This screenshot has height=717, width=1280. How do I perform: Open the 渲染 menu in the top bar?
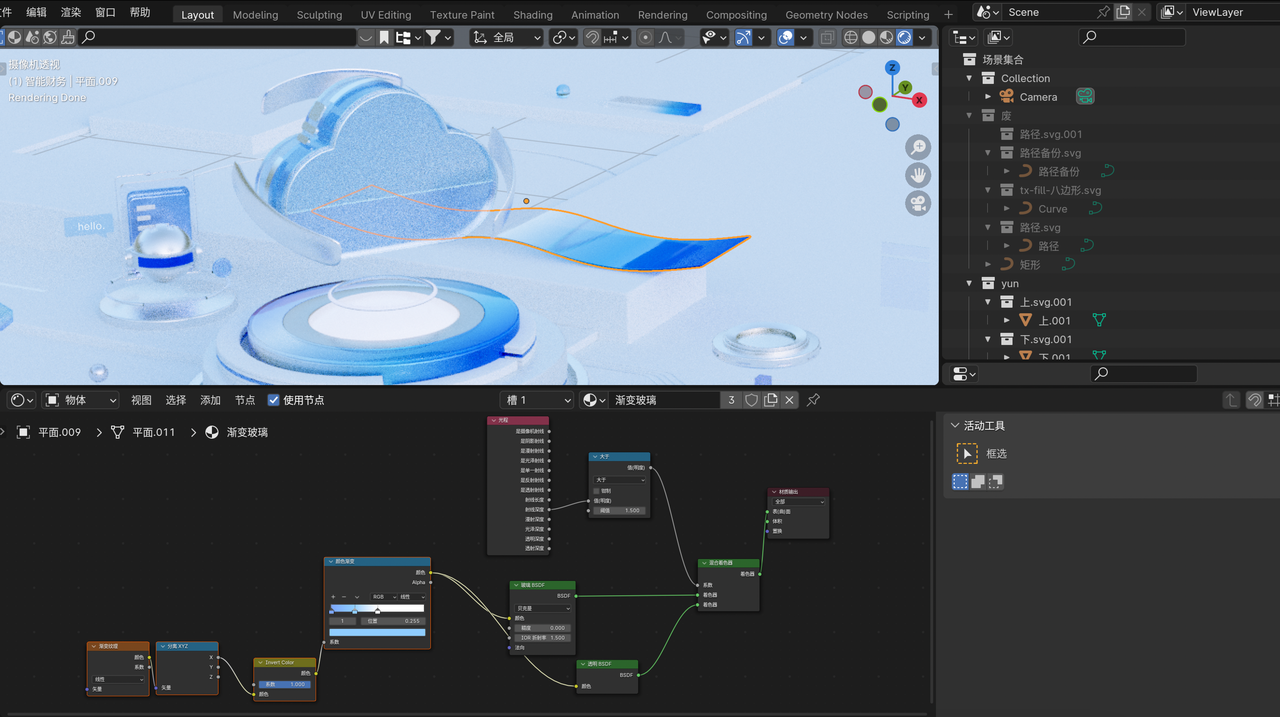coord(71,12)
